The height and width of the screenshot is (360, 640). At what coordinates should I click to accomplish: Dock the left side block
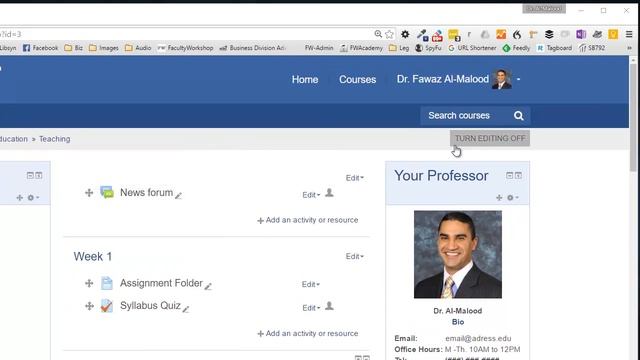pyautogui.click(x=39, y=176)
